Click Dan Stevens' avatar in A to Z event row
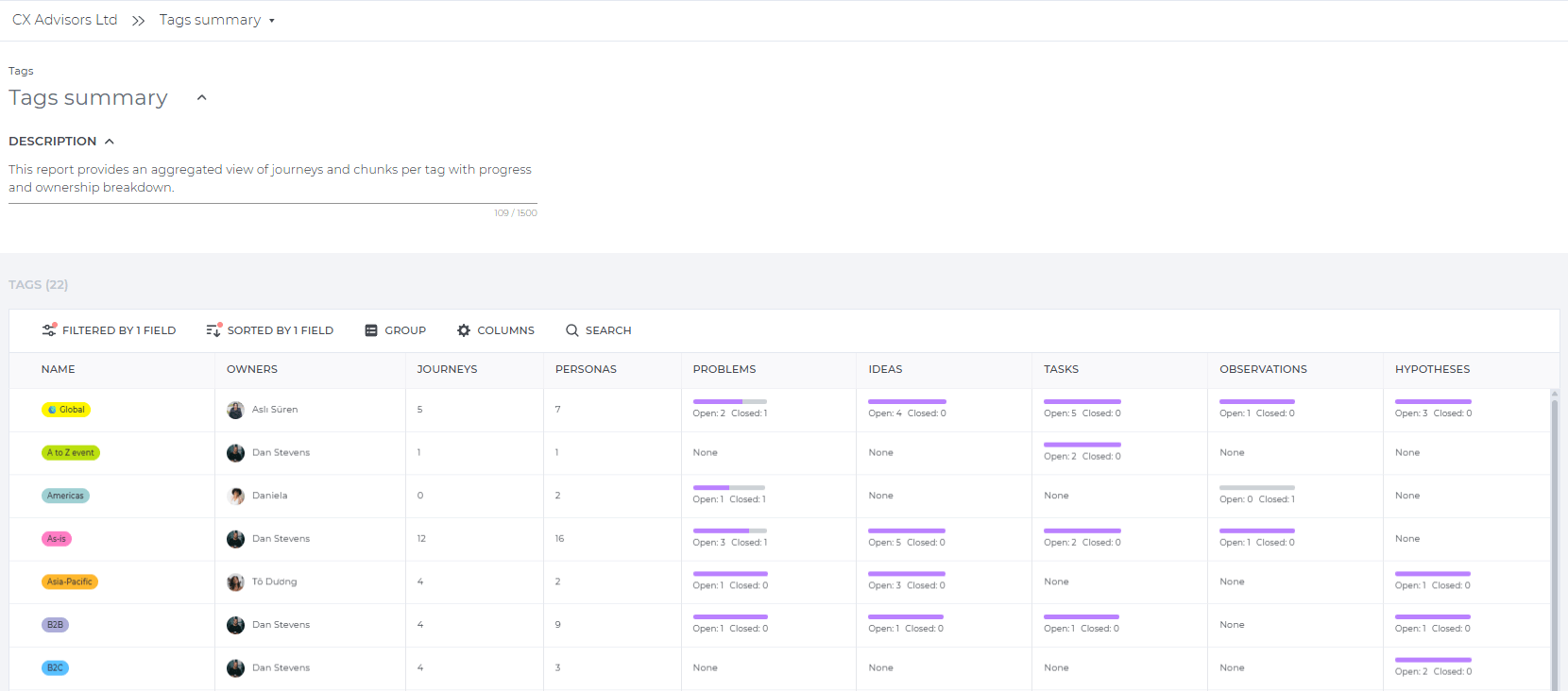Viewport: 1568px width, 691px height. pyautogui.click(x=236, y=453)
